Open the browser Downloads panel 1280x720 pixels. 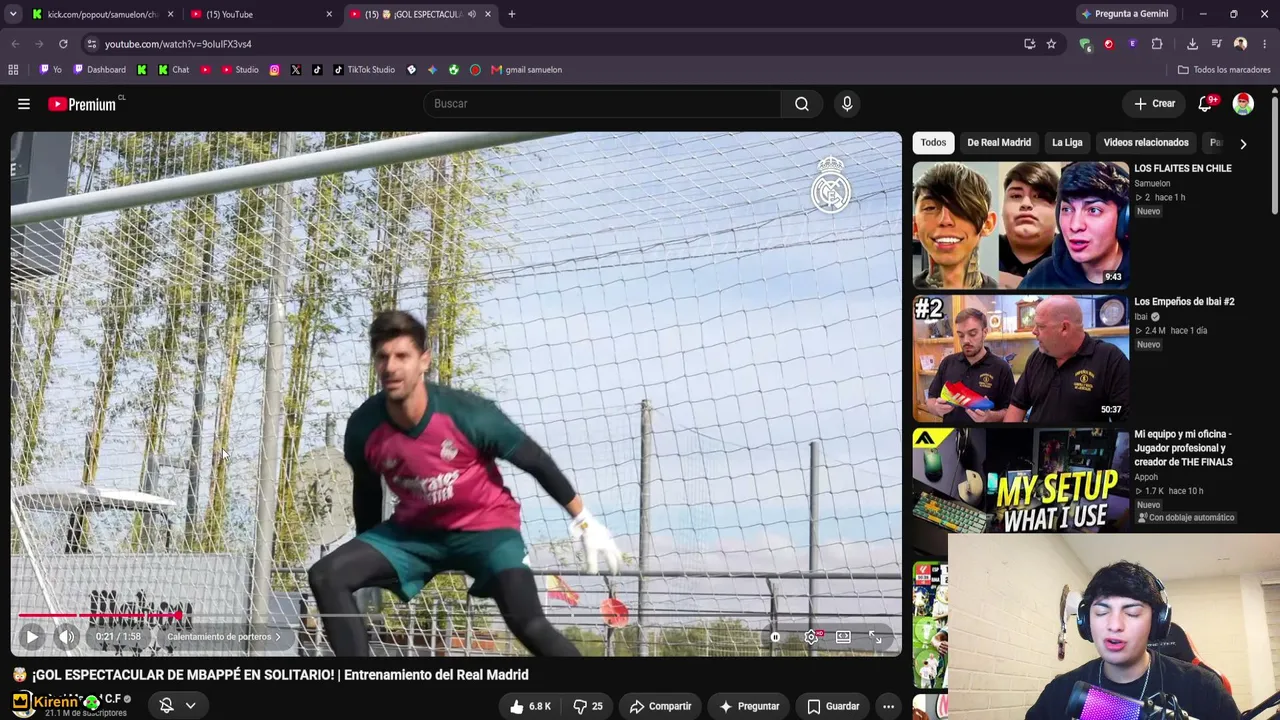click(1192, 44)
